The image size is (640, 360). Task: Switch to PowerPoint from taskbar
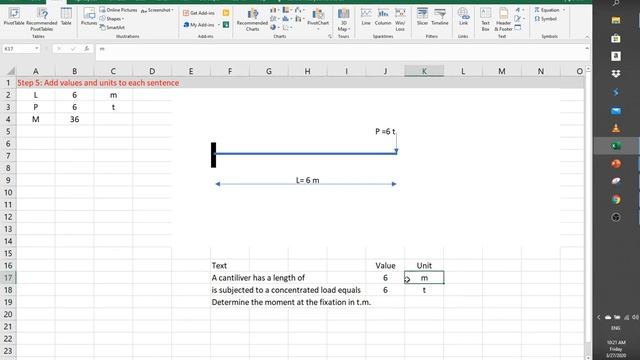click(x=616, y=164)
